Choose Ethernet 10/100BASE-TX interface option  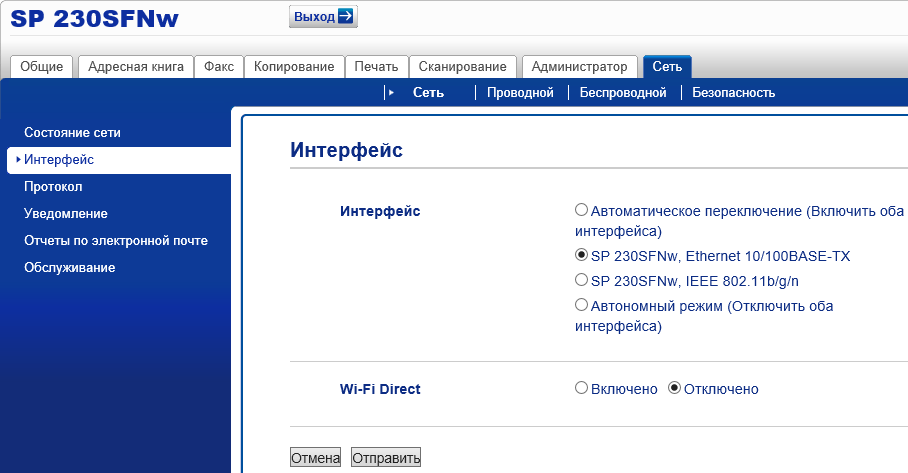581,255
